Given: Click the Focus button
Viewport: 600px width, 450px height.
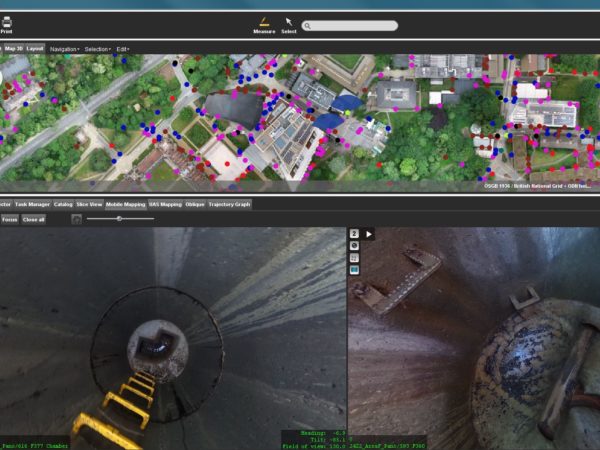Looking at the screenshot, I should click(10, 219).
